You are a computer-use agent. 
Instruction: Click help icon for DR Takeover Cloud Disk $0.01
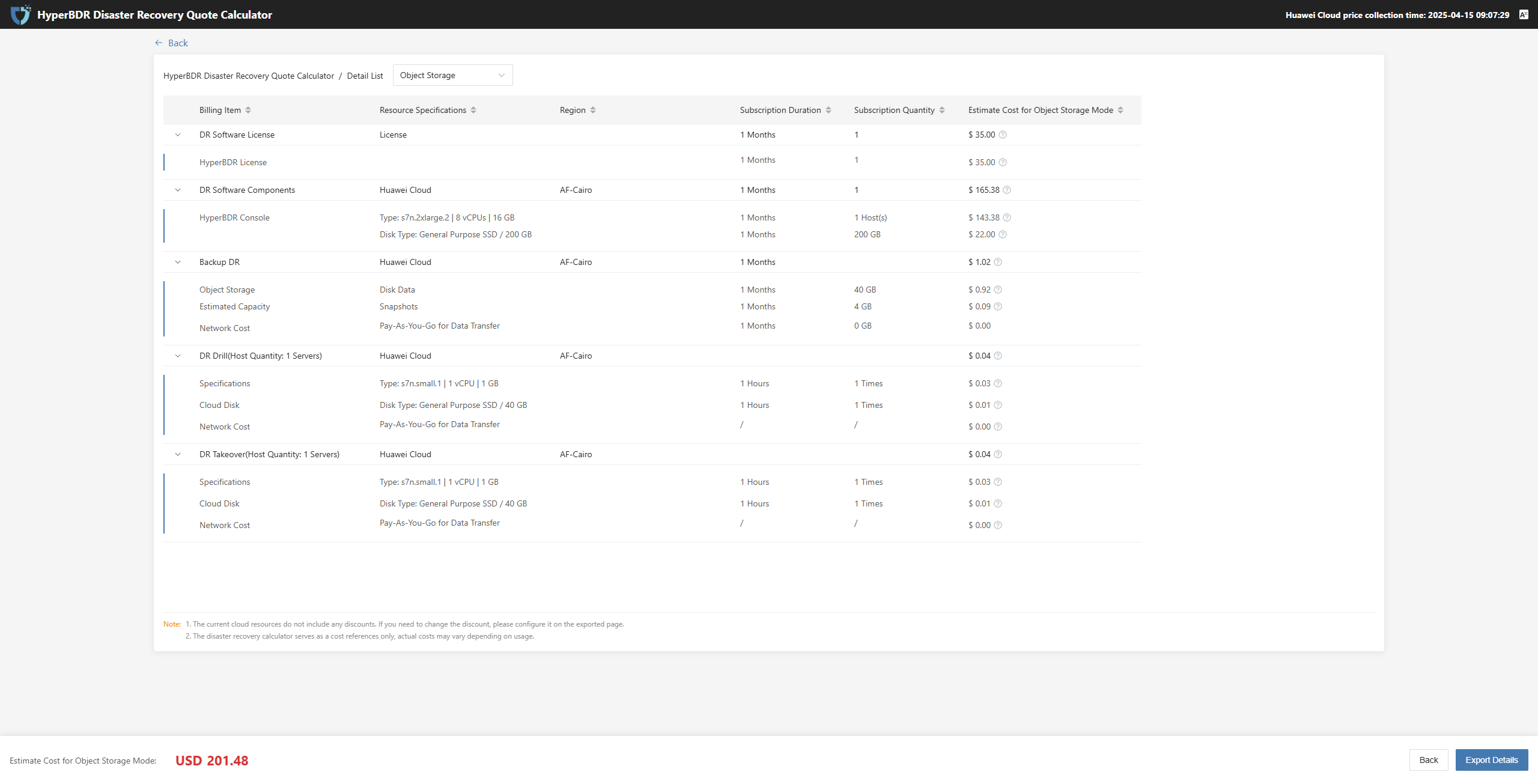click(x=998, y=503)
